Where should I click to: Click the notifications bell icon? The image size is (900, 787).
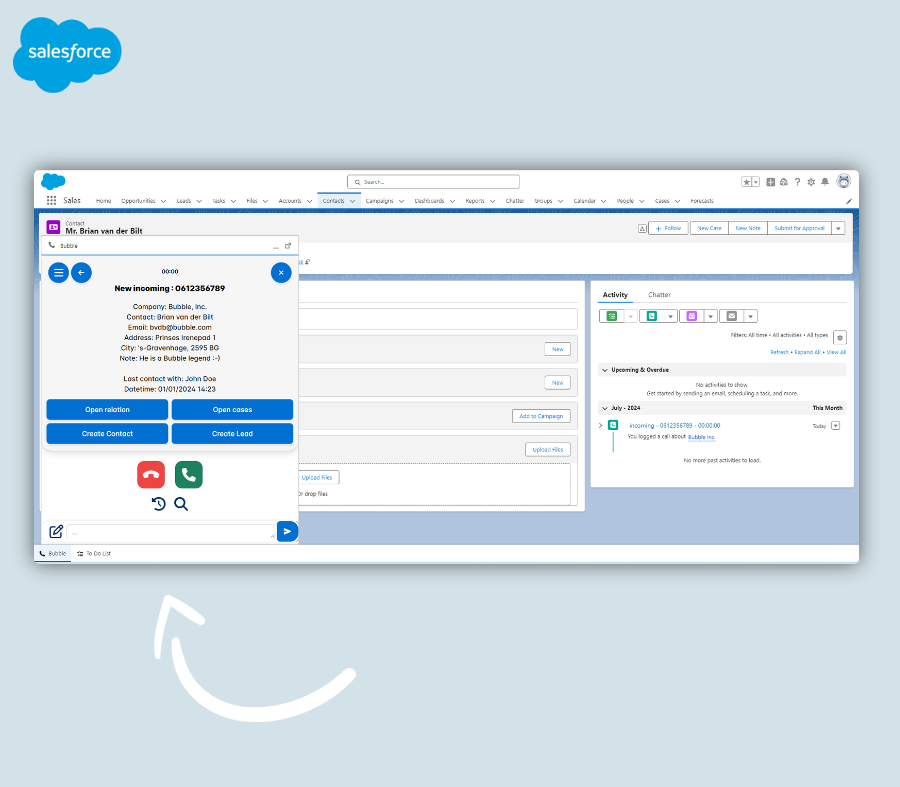pyautogui.click(x=825, y=182)
